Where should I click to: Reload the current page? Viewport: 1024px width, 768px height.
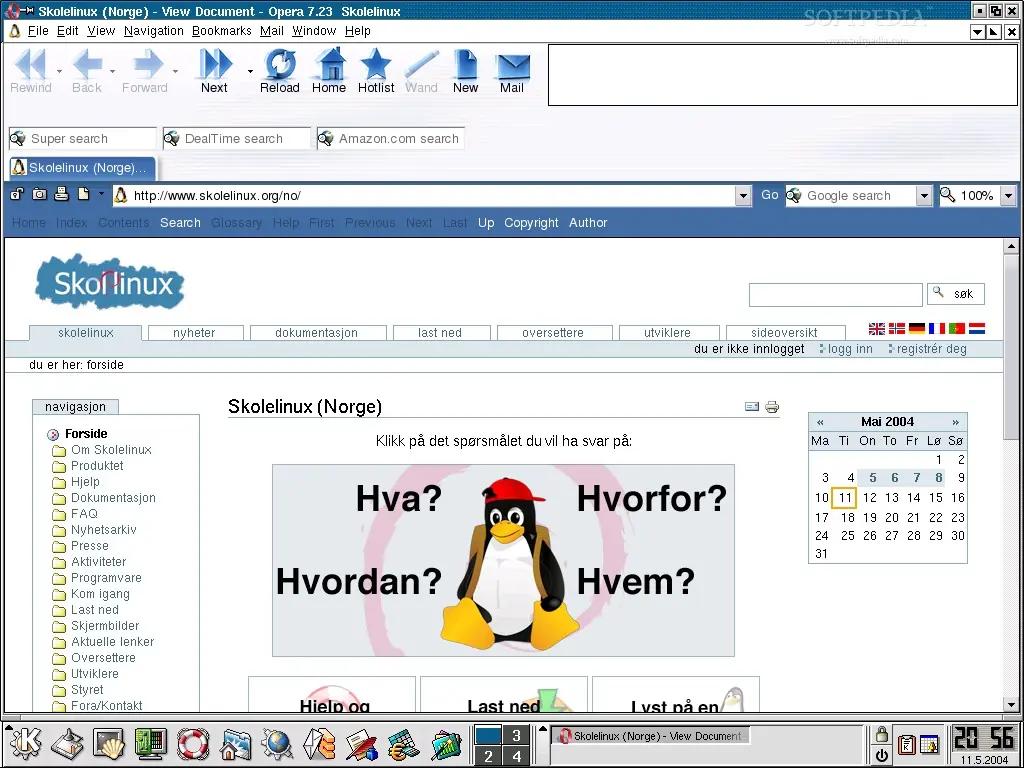[x=280, y=71]
